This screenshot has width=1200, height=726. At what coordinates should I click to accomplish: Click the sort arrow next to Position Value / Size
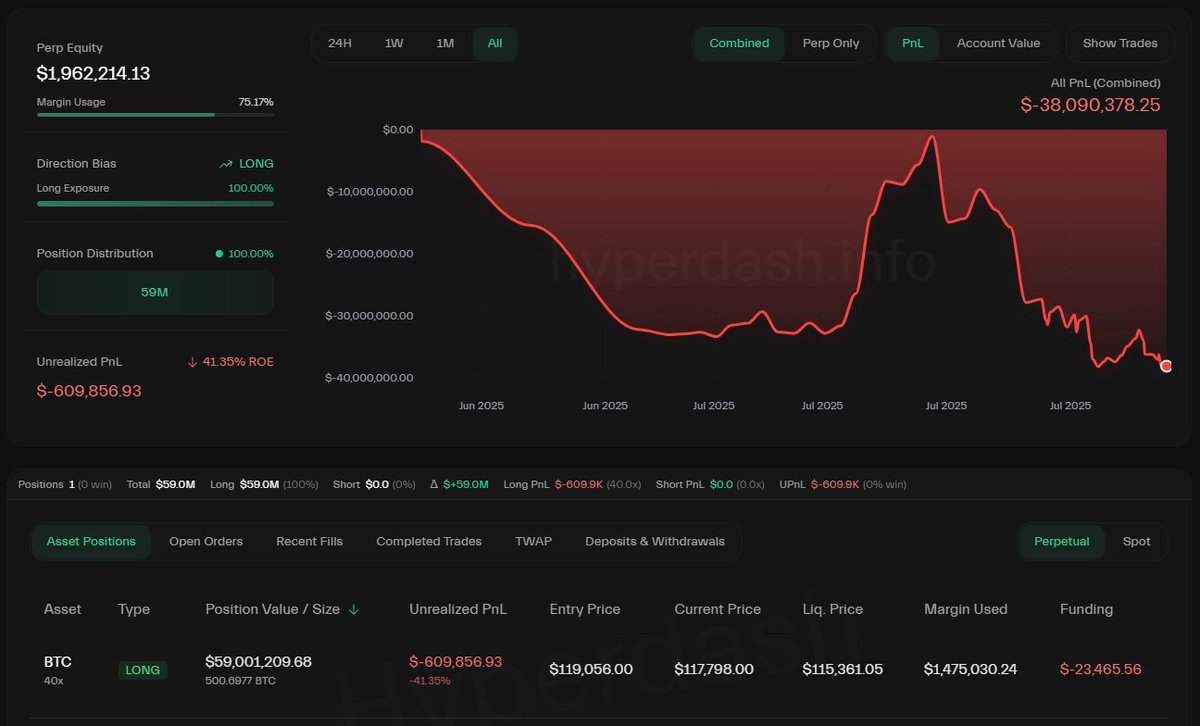click(x=354, y=609)
